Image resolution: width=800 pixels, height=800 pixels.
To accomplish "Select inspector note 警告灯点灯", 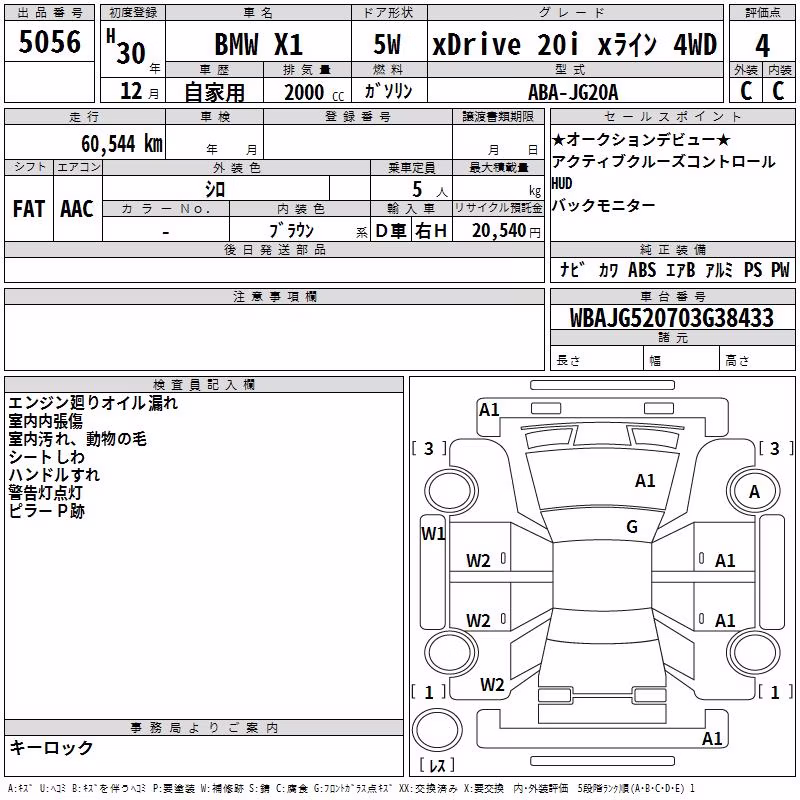I will (x=45, y=492).
